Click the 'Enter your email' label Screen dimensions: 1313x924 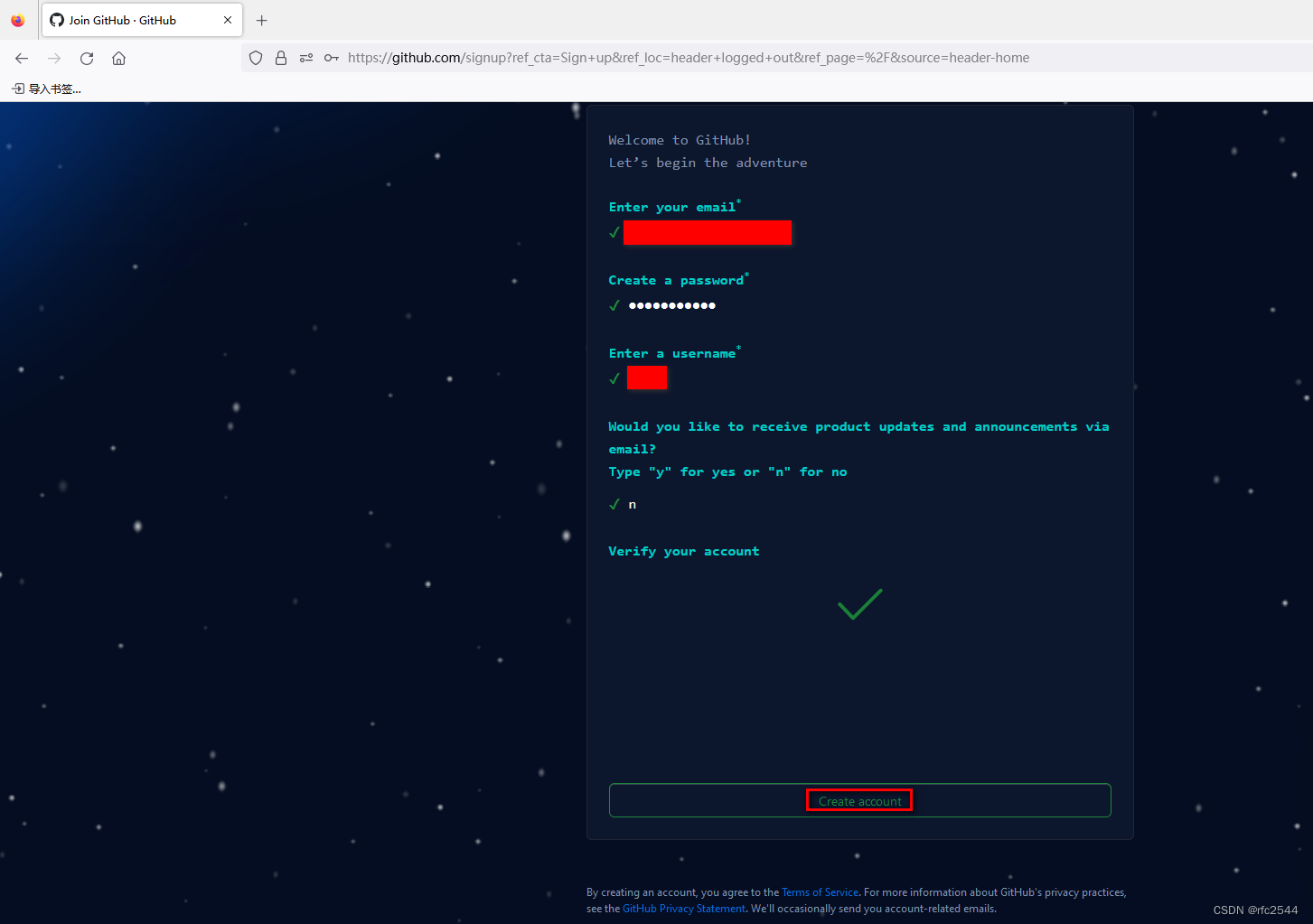point(673,207)
